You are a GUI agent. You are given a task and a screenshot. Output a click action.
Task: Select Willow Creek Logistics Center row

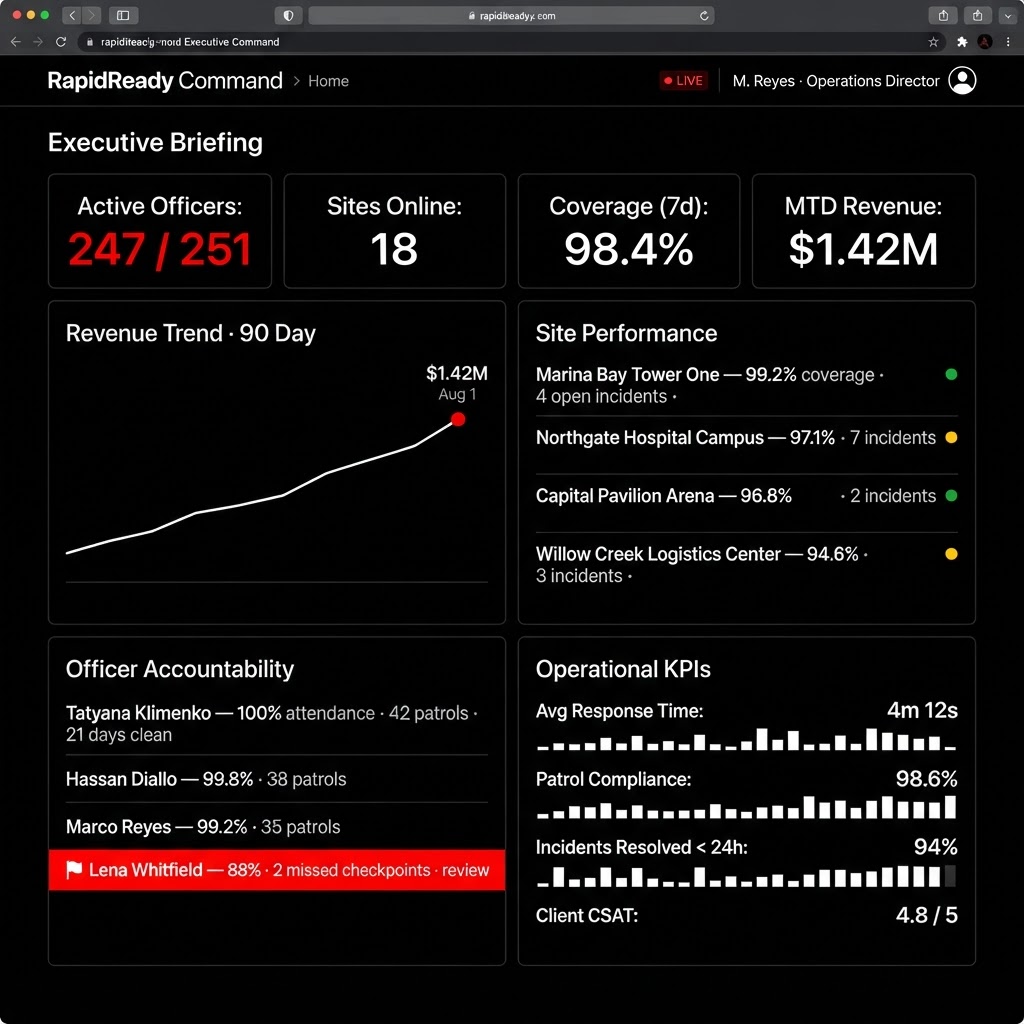746,564
